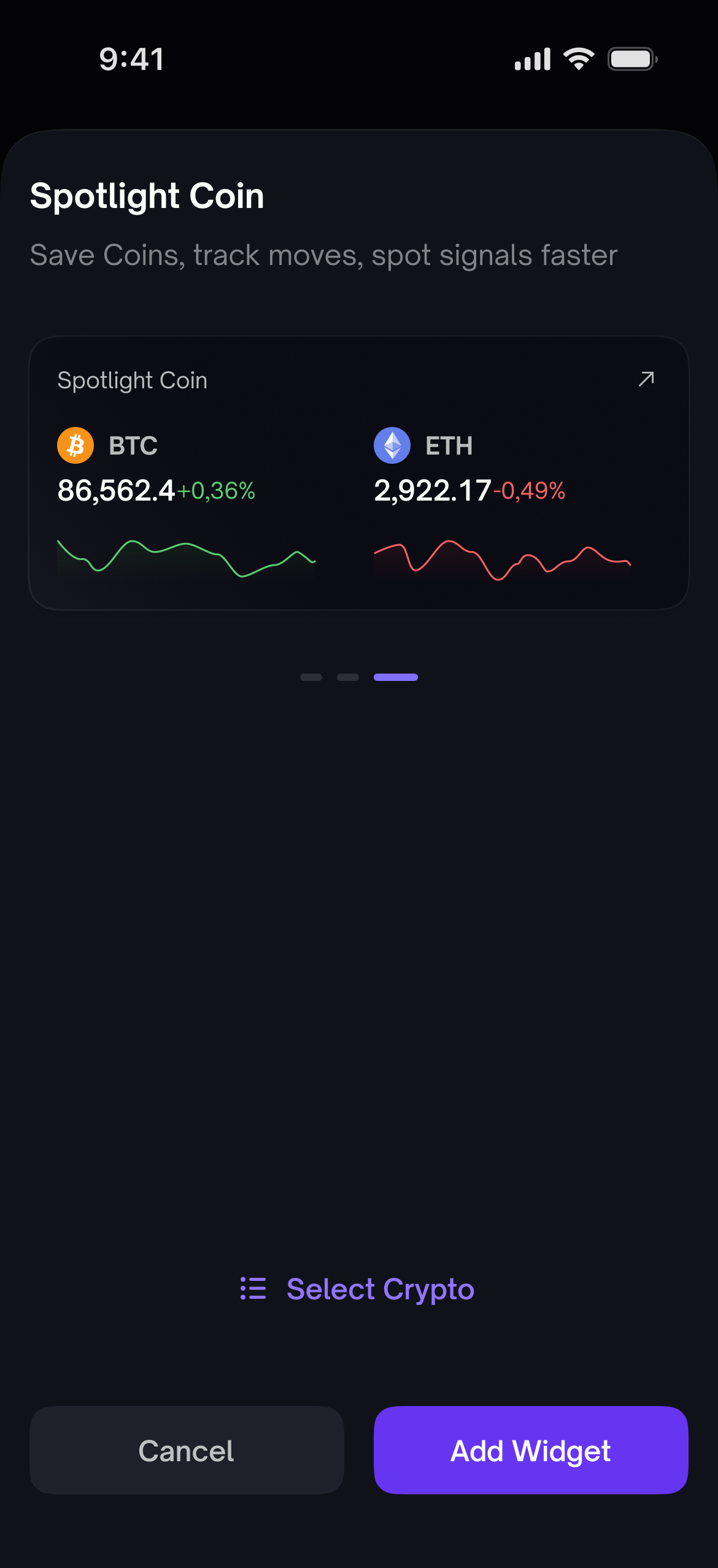Select the ETH price 2,922.17
Screen dimensions: 718x1568
pos(433,491)
